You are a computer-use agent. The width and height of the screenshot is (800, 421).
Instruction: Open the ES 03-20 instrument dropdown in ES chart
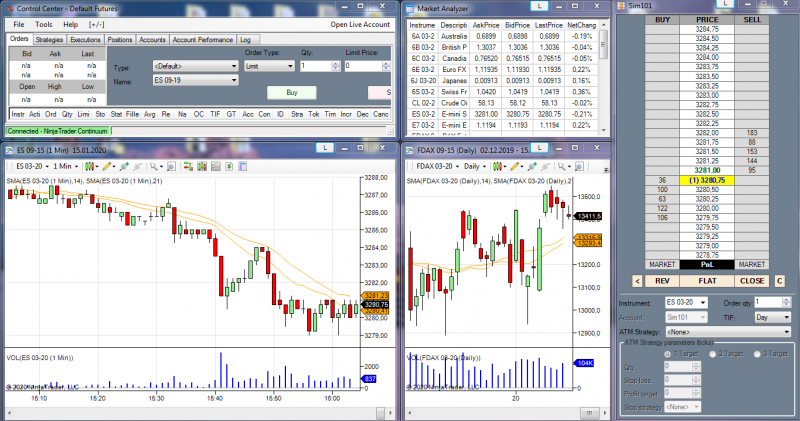click(x=32, y=166)
